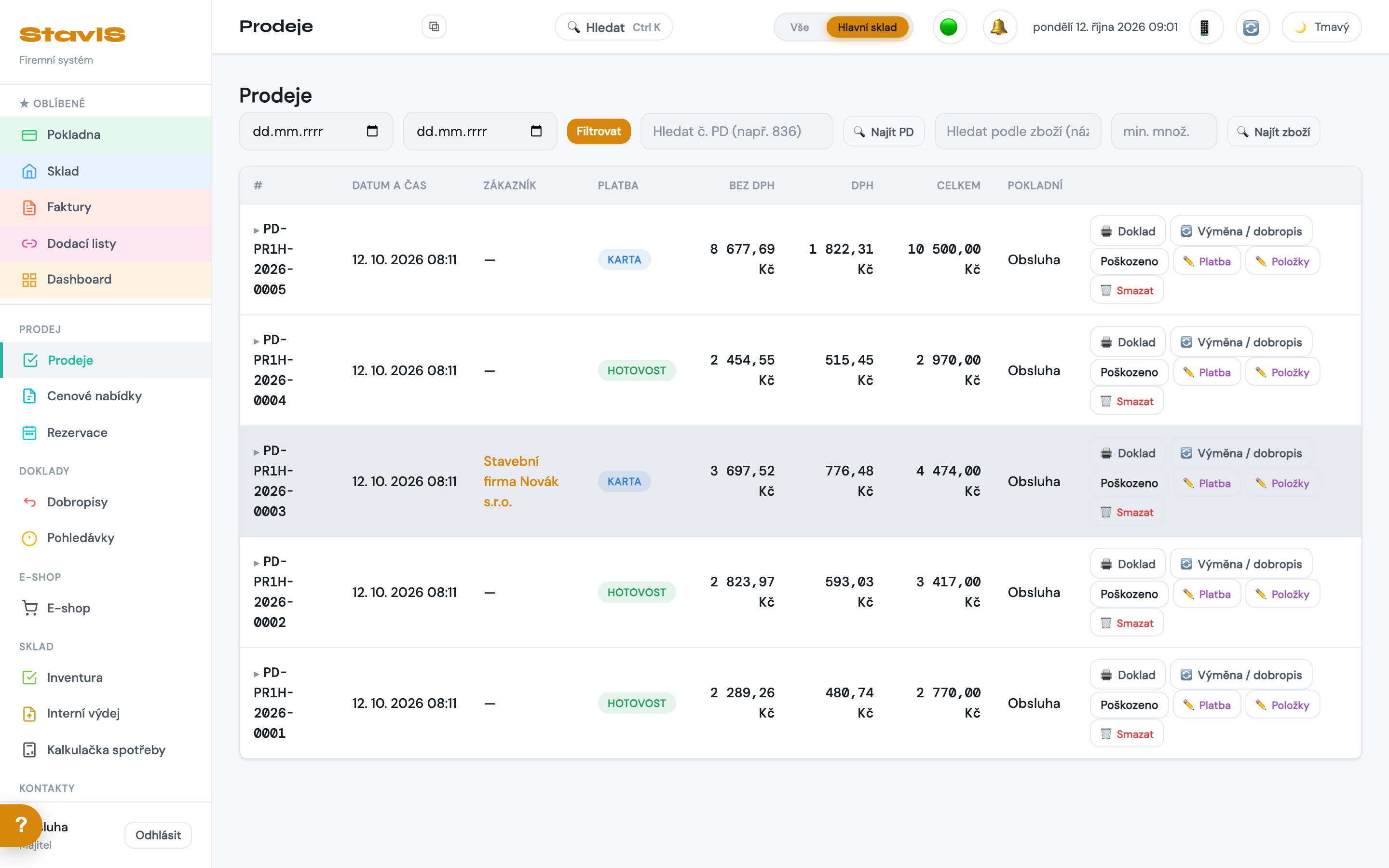This screenshot has height=868, width=1389.
Task: Click the notification bell icon
Action: pyautogui.click(x=999, y=27)
